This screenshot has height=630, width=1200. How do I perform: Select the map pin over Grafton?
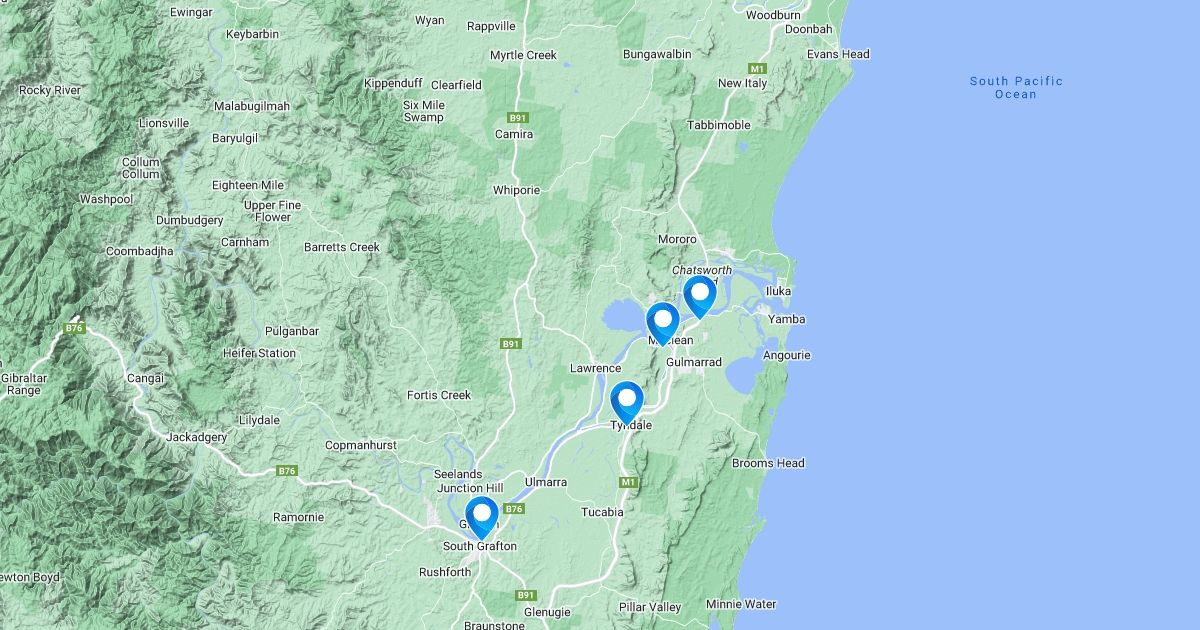(482, 517)
